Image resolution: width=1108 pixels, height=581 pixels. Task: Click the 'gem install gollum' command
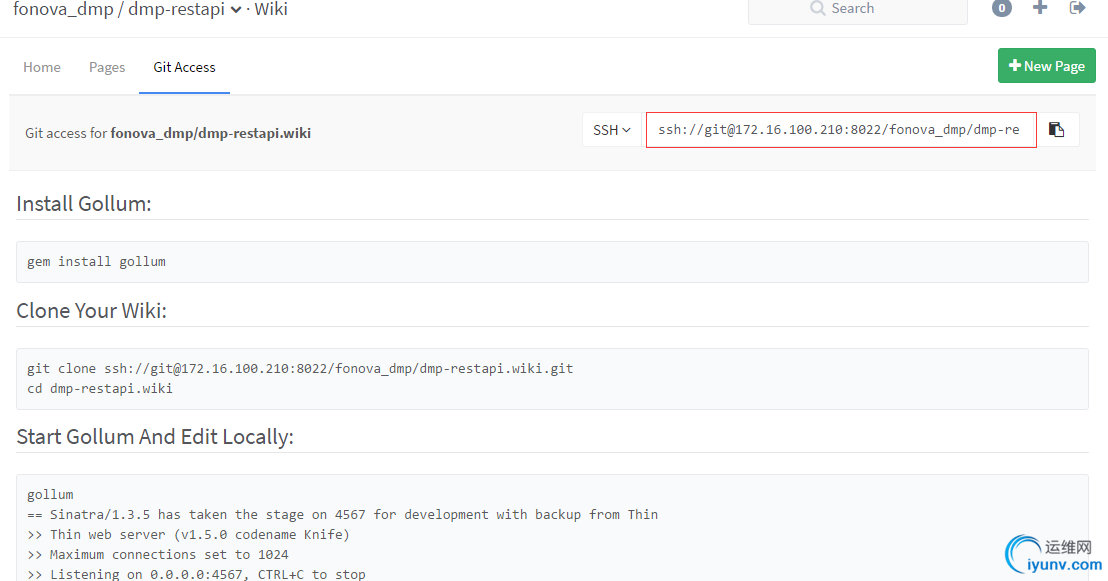tap(96, 262)
